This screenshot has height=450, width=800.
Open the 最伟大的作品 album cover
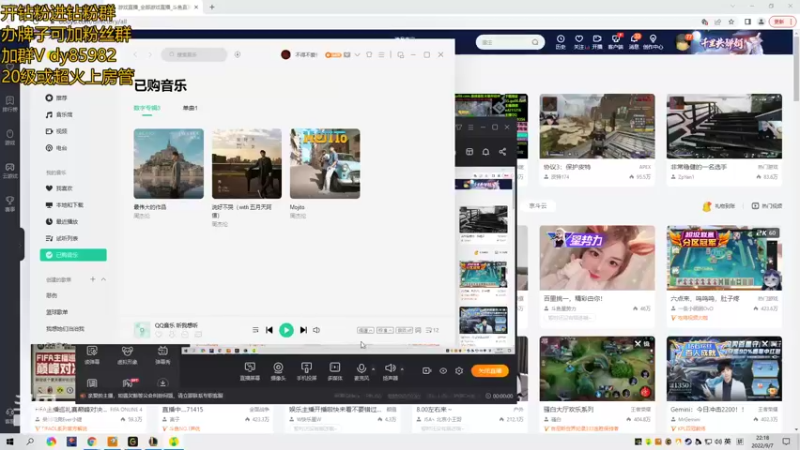168,163
